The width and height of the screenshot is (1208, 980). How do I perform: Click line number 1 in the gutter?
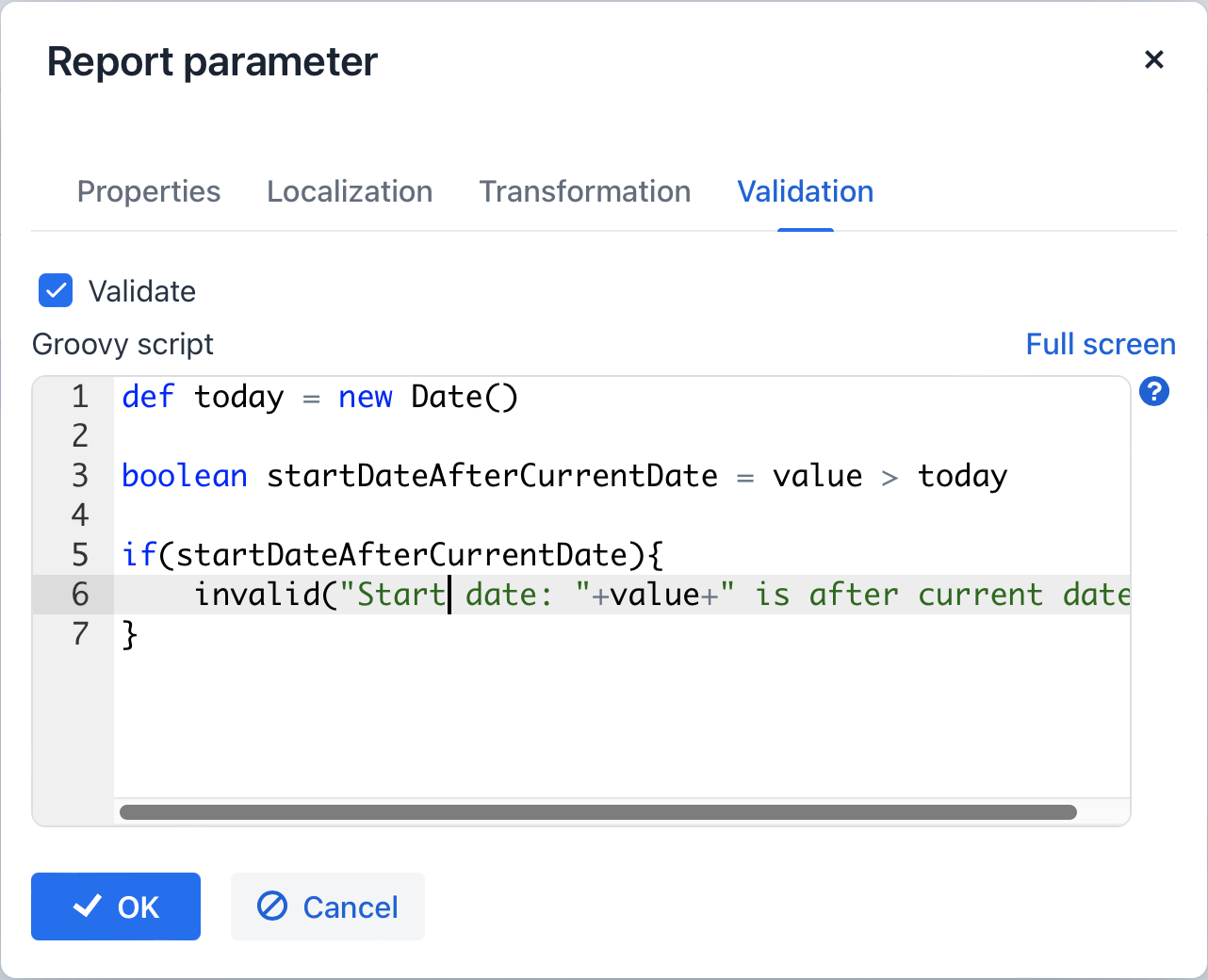80,397
